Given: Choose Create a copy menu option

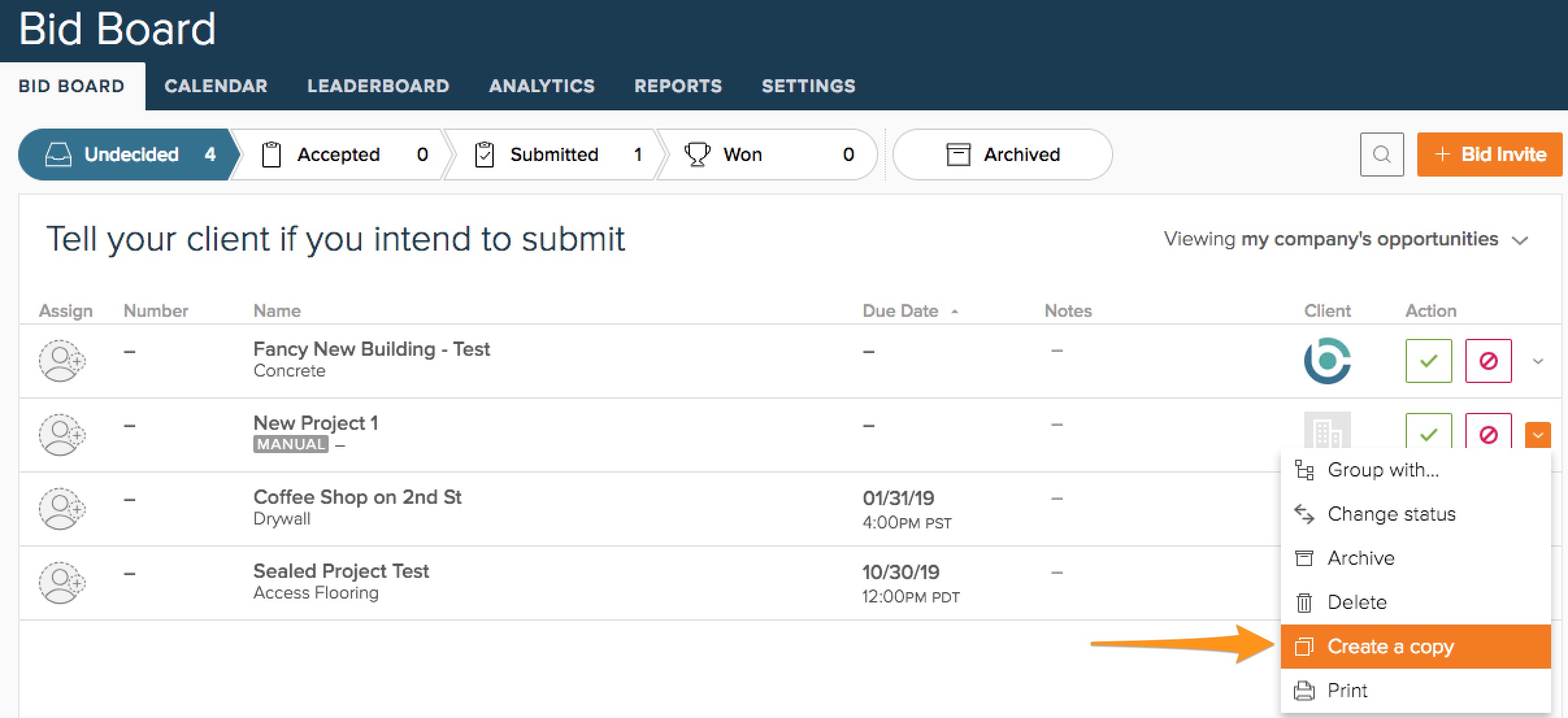Looking at the screenshot, I should [x=1390, y=647].
